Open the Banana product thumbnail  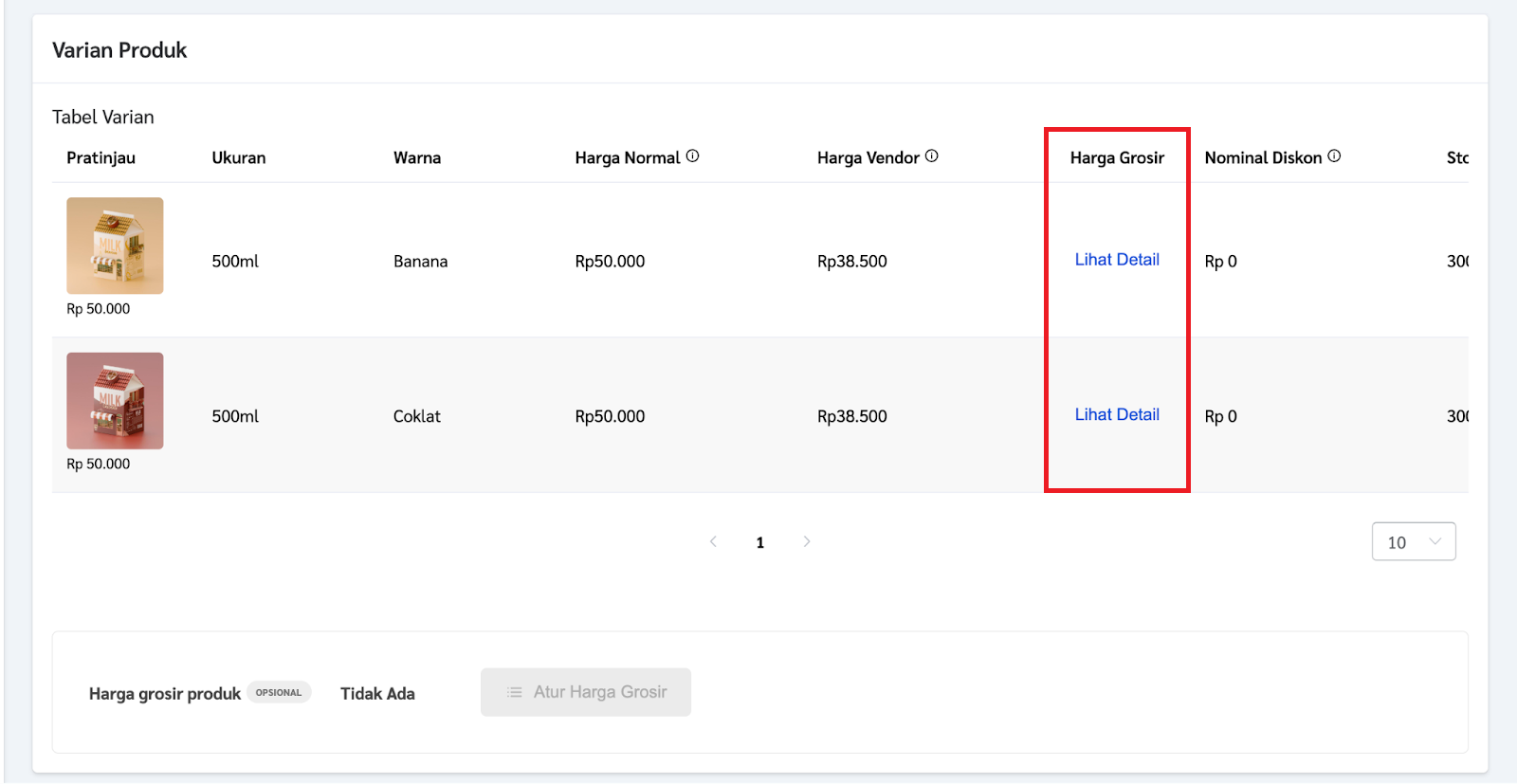pyautogui.click(x=115, y=246)
